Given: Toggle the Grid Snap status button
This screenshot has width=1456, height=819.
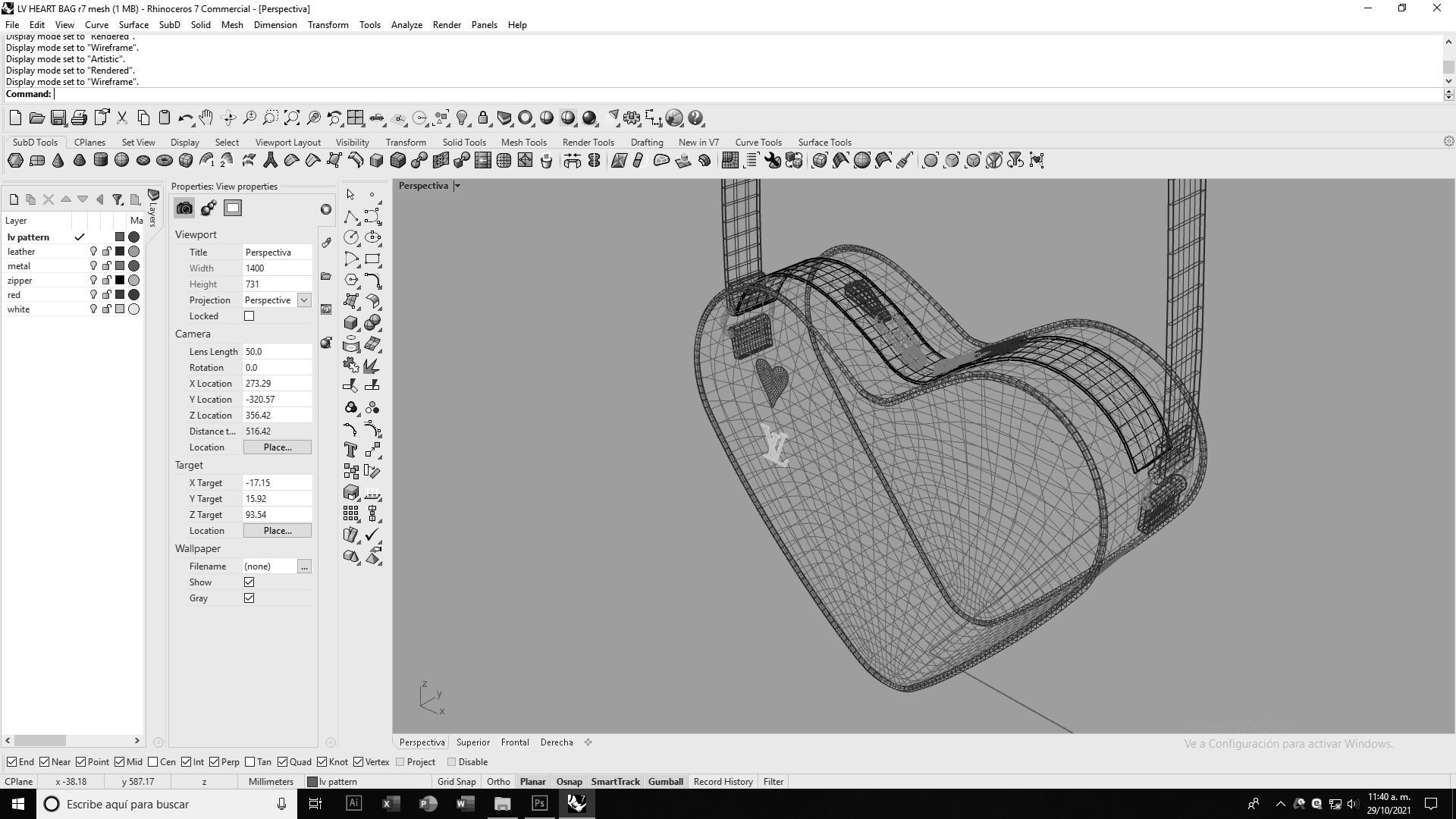Looking at the screenshot, I should 457,782.
